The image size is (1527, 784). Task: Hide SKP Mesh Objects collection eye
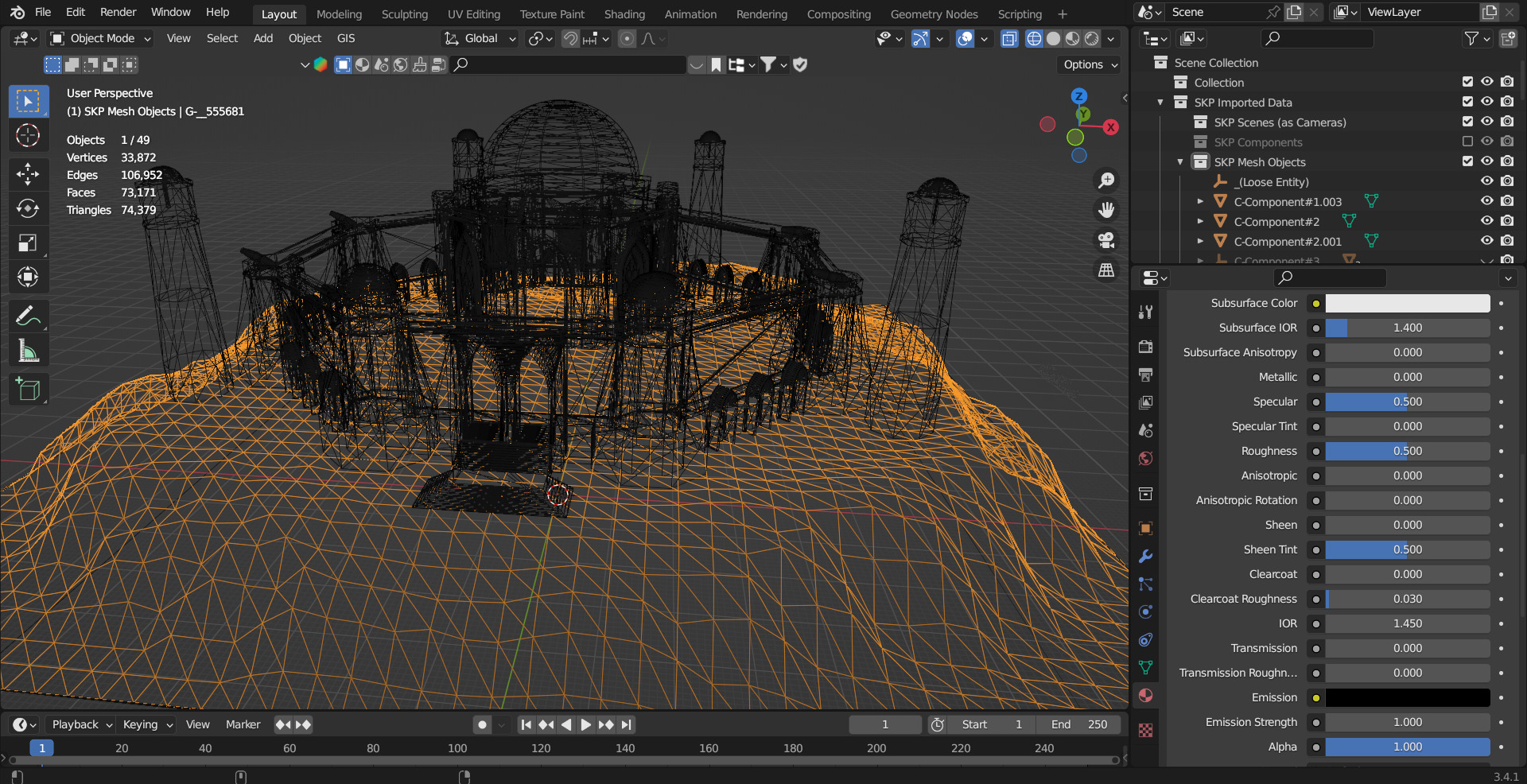click(x=1486, y=161)
